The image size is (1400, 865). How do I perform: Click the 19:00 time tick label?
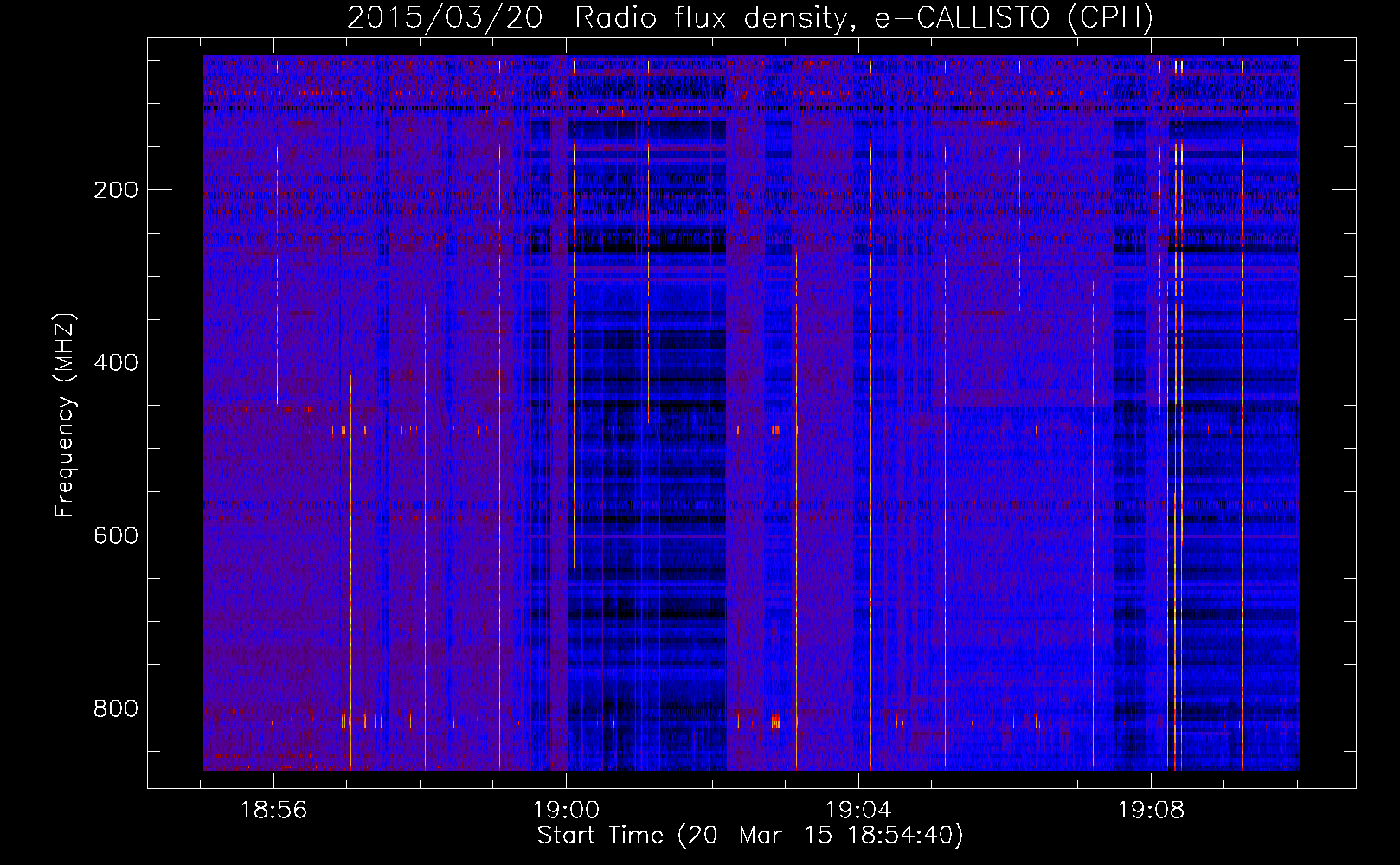click(566, 811)
